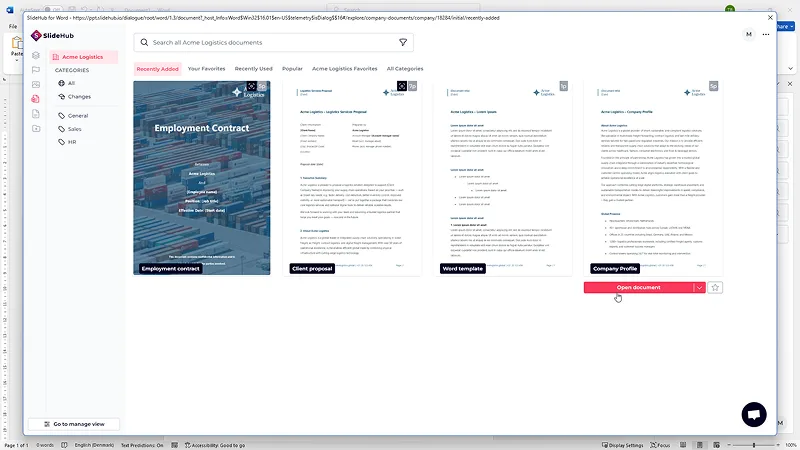This screenshot has width=800, height=450.
Task: Open the three-dot more options menu
Action: click(766, 34)
